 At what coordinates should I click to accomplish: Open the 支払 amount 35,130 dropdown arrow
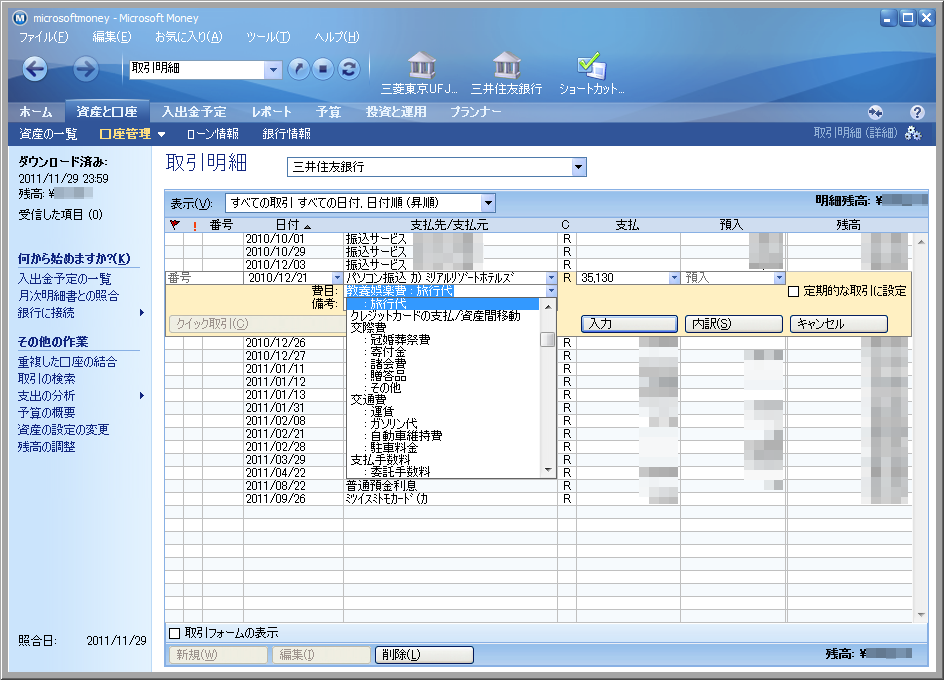674,278
